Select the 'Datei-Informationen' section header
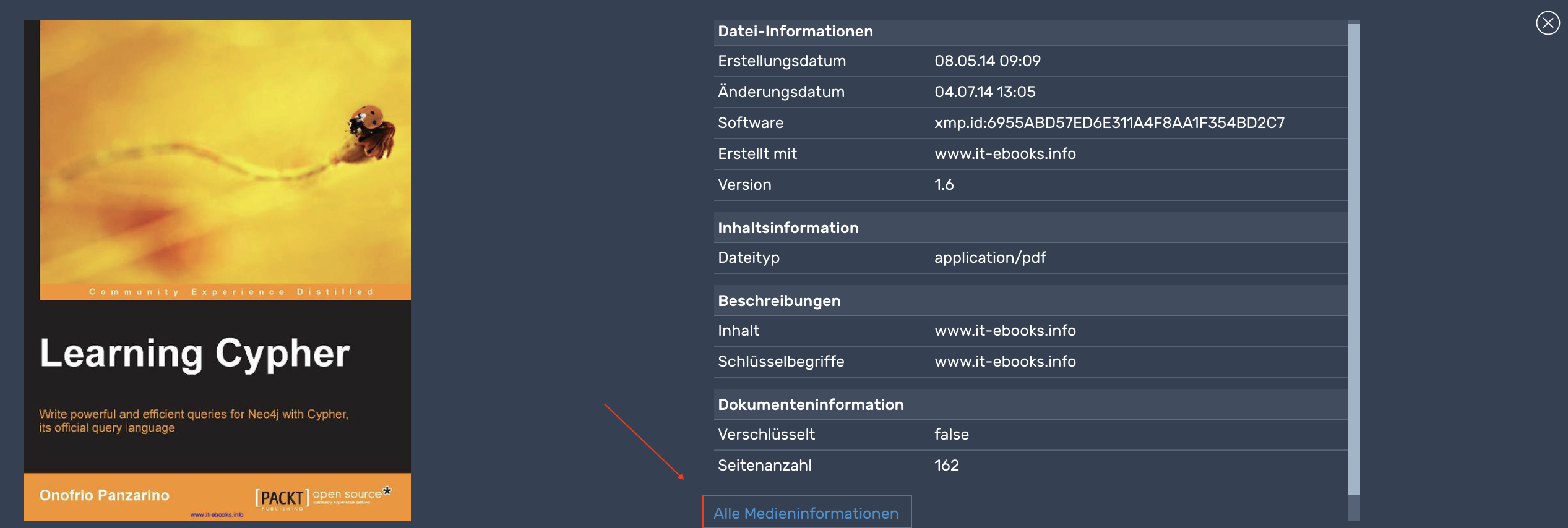This screenshot has width=1568, height=528. (795, 32)
